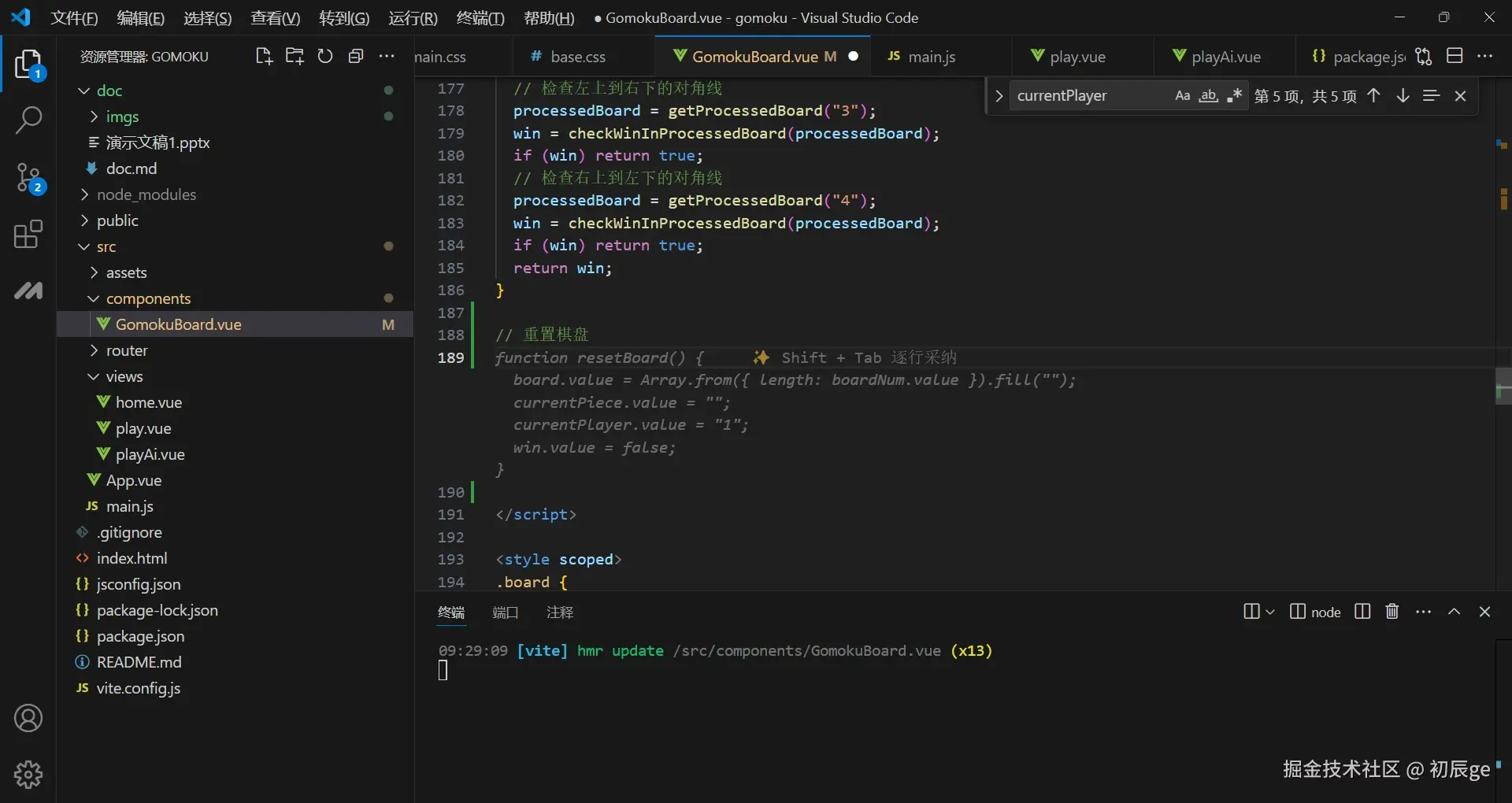1512x803 pixels.
Task: Split the editor layout
Action: coord(1455,56)
